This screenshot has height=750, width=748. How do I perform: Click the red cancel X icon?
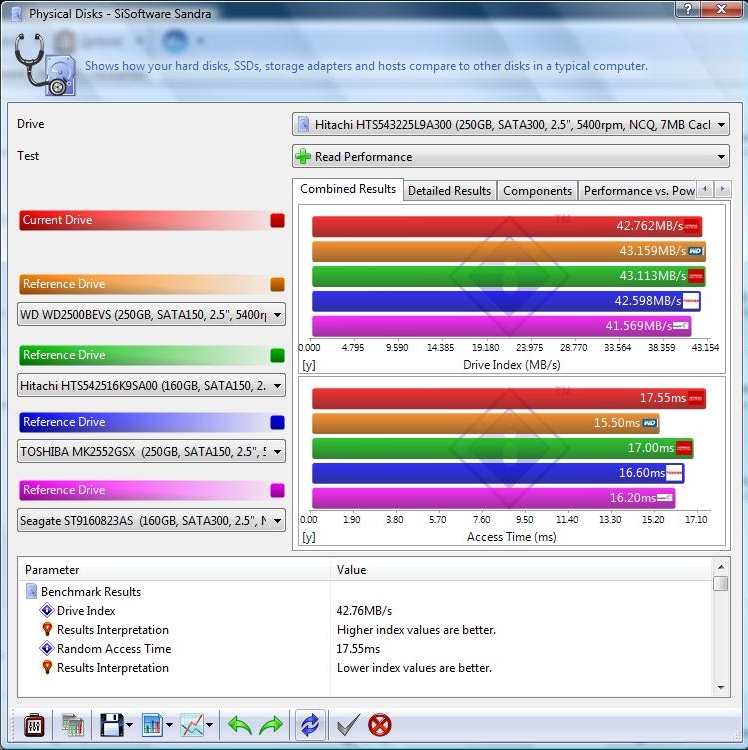click(380, 725)
